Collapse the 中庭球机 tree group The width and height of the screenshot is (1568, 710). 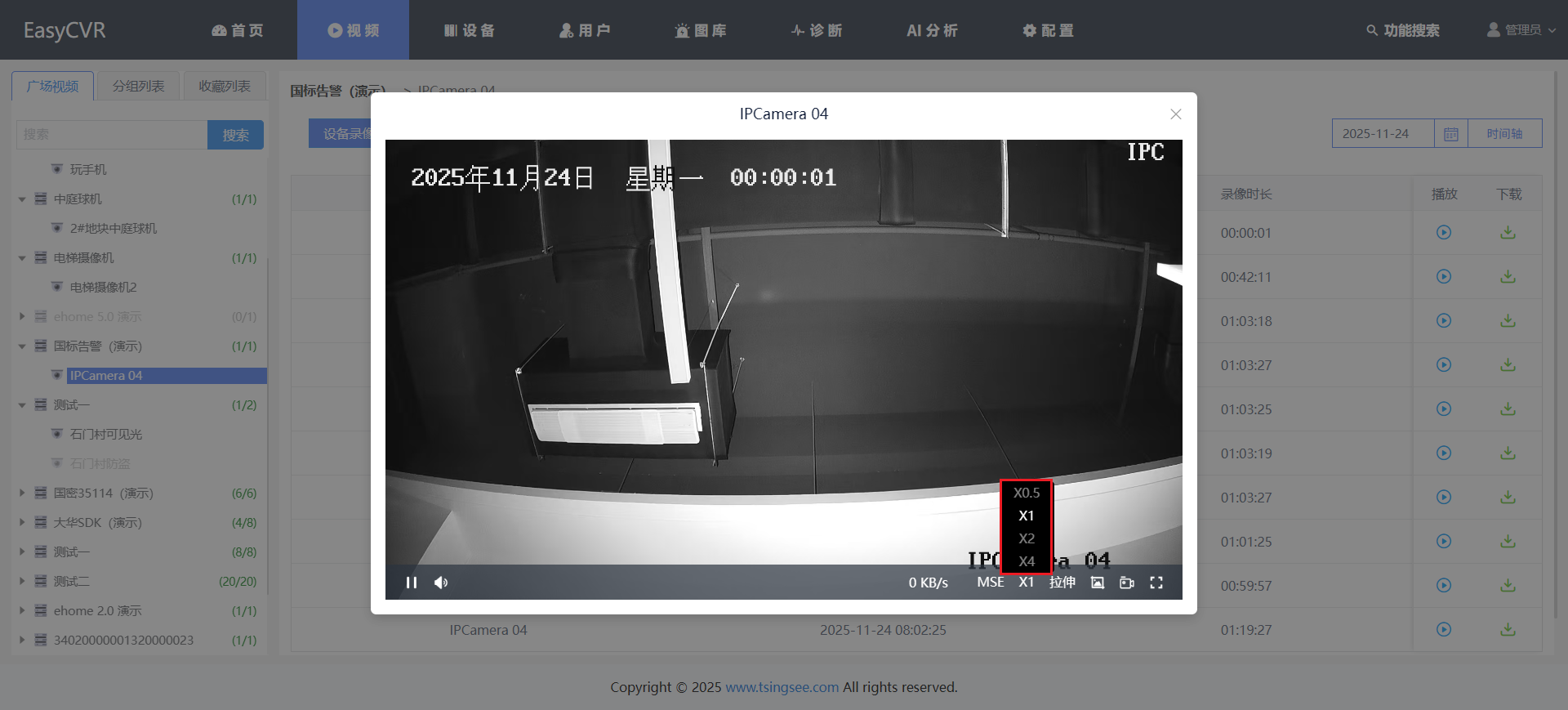point(22,199)
